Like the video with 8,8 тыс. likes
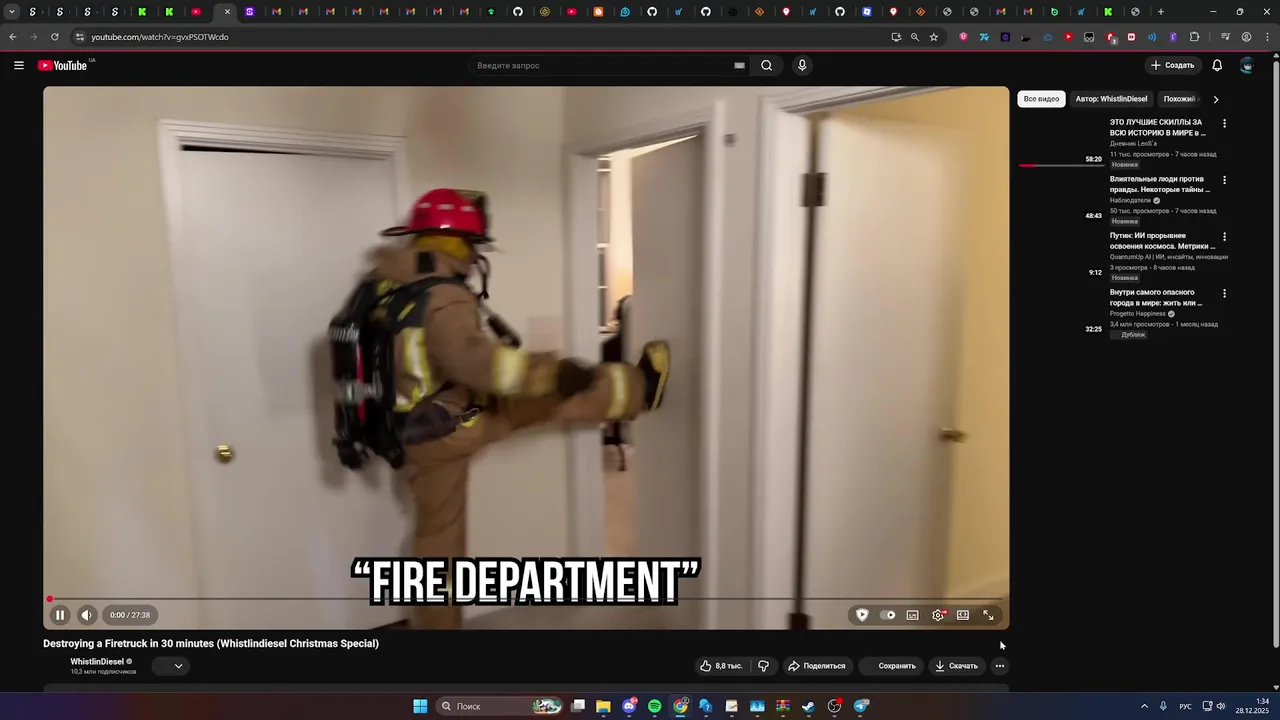This screenshot has height=720, width=1280. pos(721,666)
